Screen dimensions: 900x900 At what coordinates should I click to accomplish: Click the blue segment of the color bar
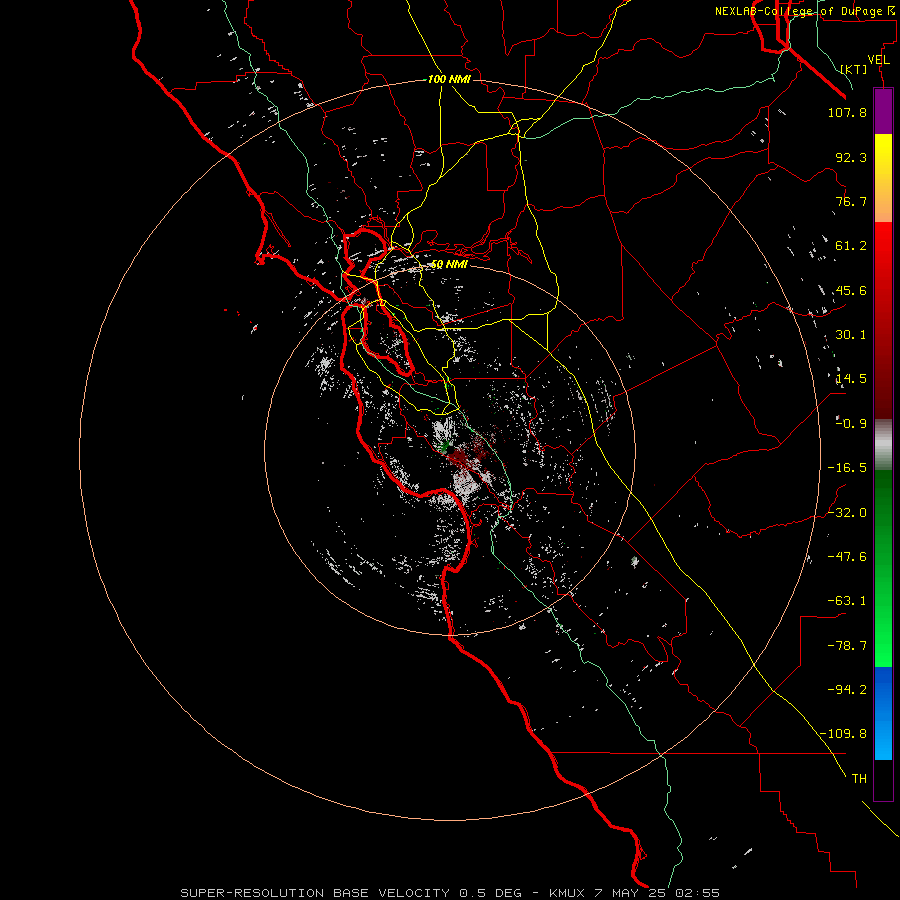pyautogui.click(x=883, y=713)
